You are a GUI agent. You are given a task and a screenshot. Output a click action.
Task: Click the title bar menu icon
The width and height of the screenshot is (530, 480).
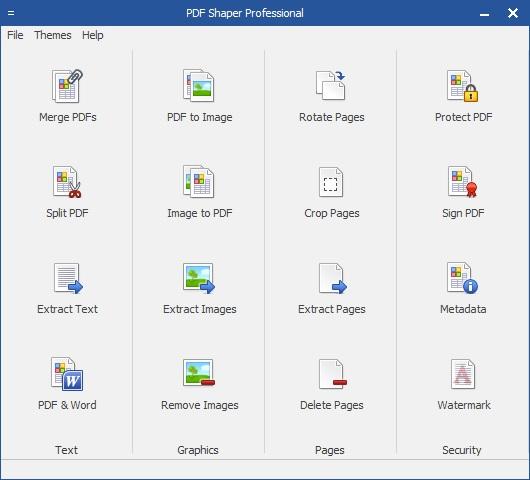click(11, 13)
